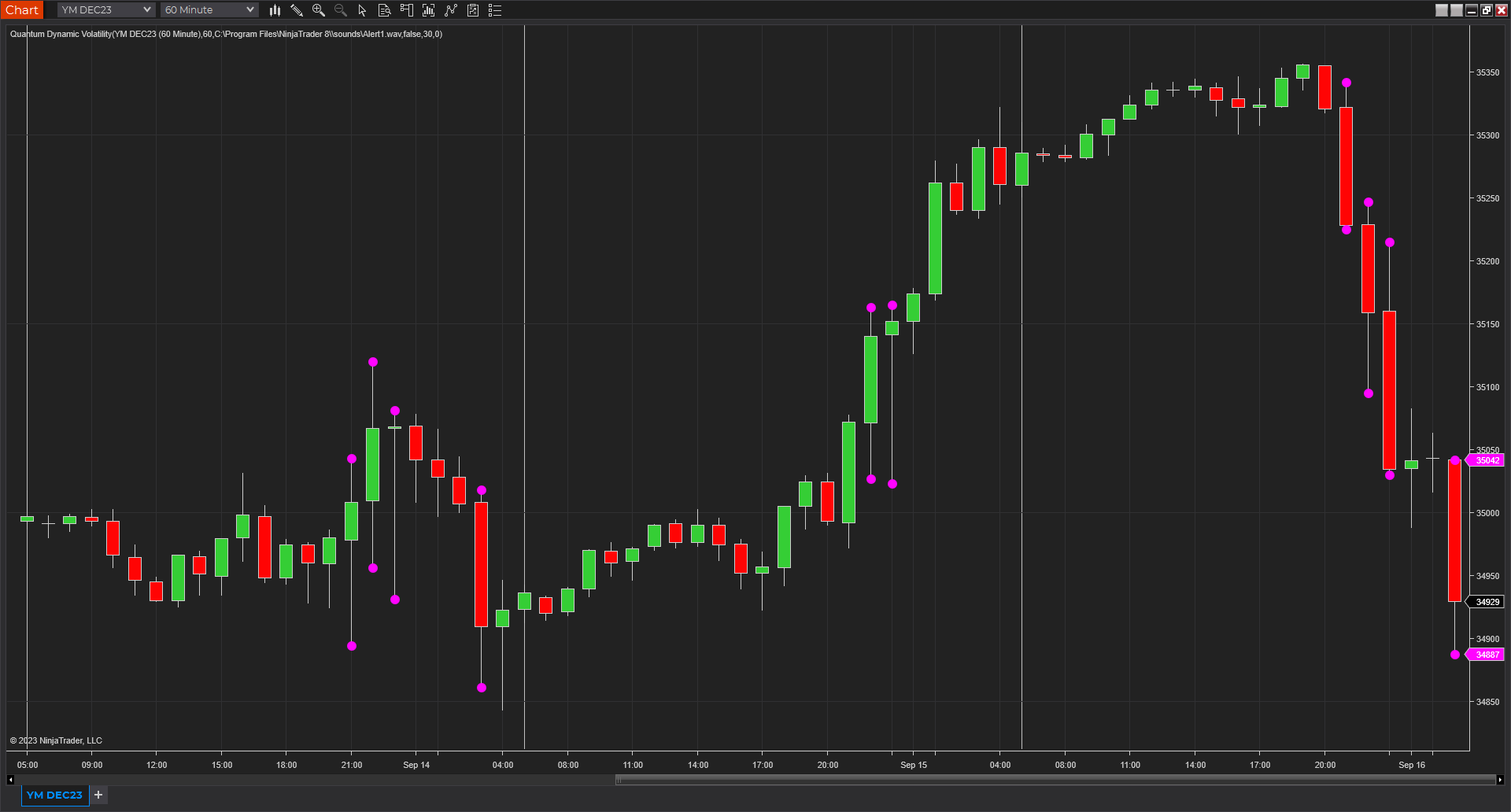The image size is (1511, 812).
Task: Select the cursor pointer tool
Action: coord(363,10)
